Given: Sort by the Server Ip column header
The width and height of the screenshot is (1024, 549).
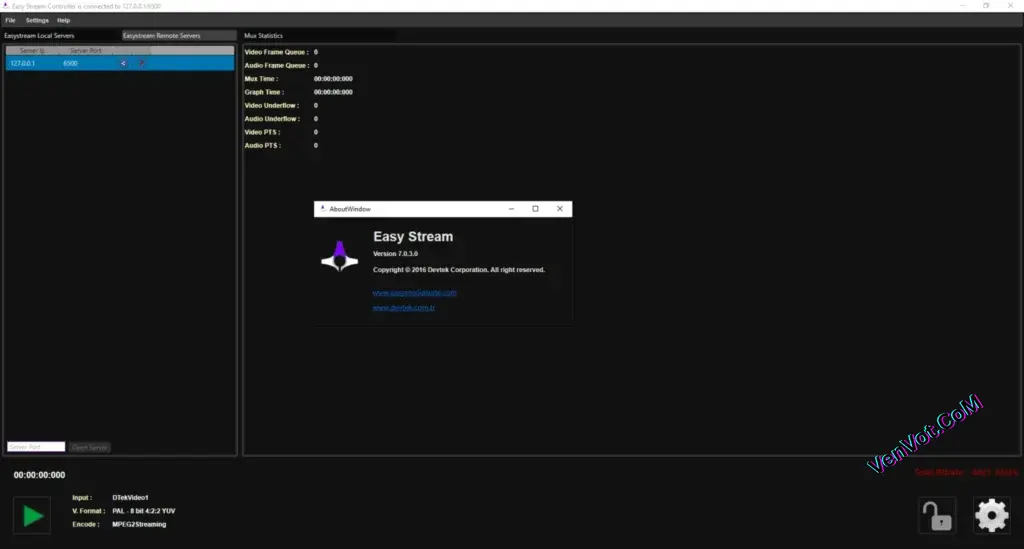Looking at the screenshot, I should tap(32, 50).
